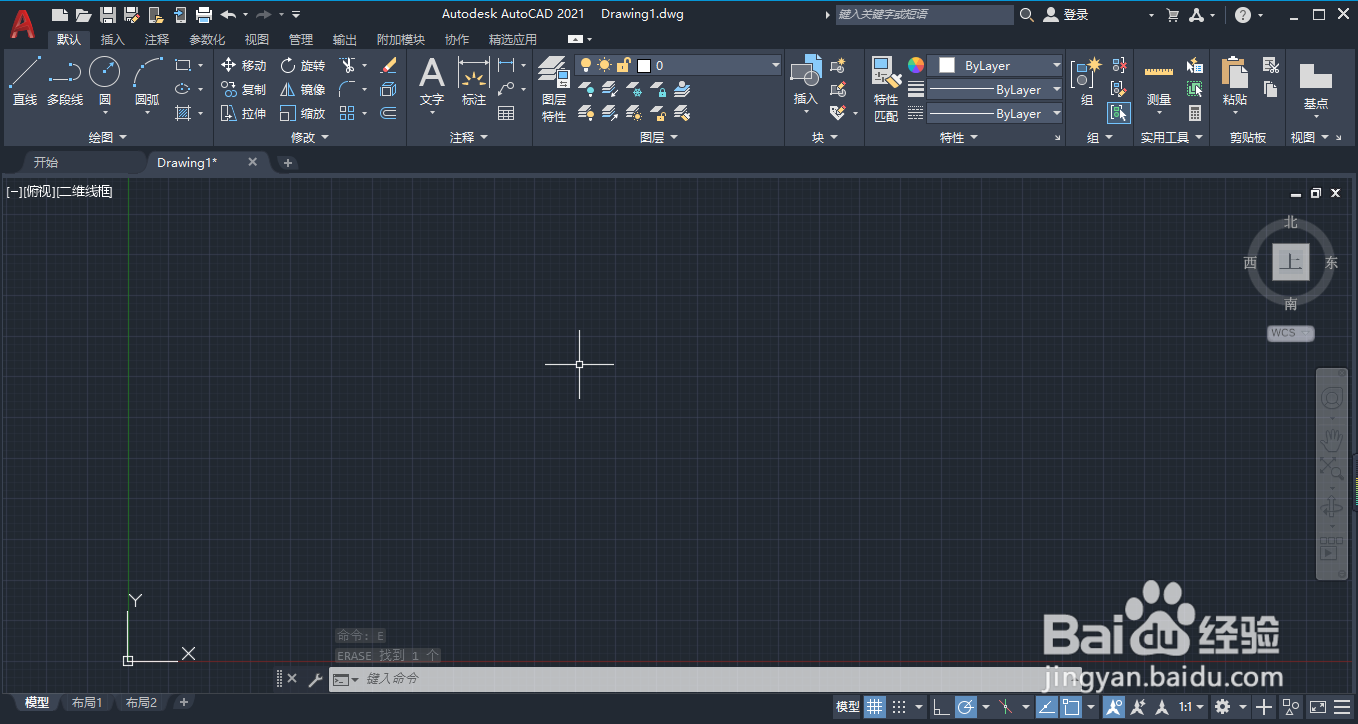1358x724 pixels.
Task: Click the Base point (基点) button
Action: coord(1315,86)
